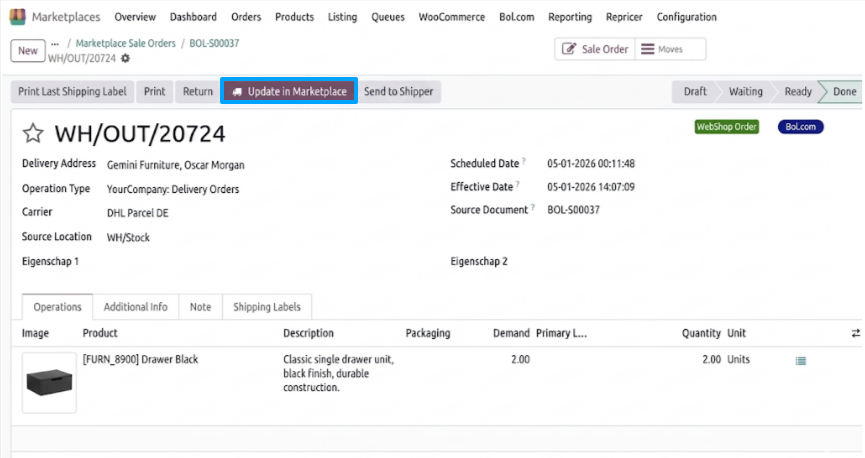
Task: Select the Ready status stage
Action: tap(798, 92)
